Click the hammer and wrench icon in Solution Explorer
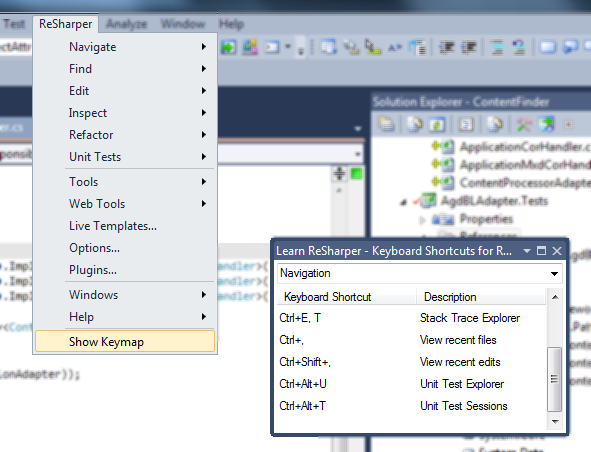This screenshot has height=452, width=591. (x=524, y=124)
